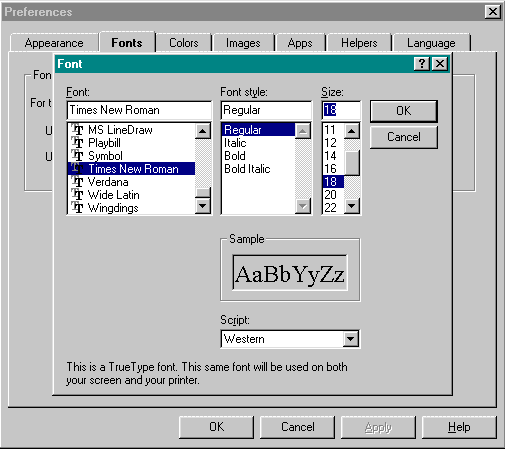Close the Preferences window with its X button

pos(493,12)
